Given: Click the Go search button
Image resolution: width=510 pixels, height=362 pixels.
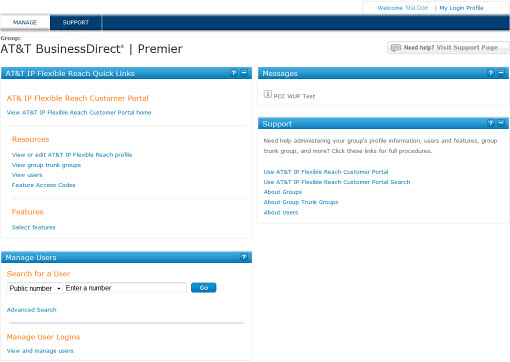Looking at the screenshot, I should (204, 288).
